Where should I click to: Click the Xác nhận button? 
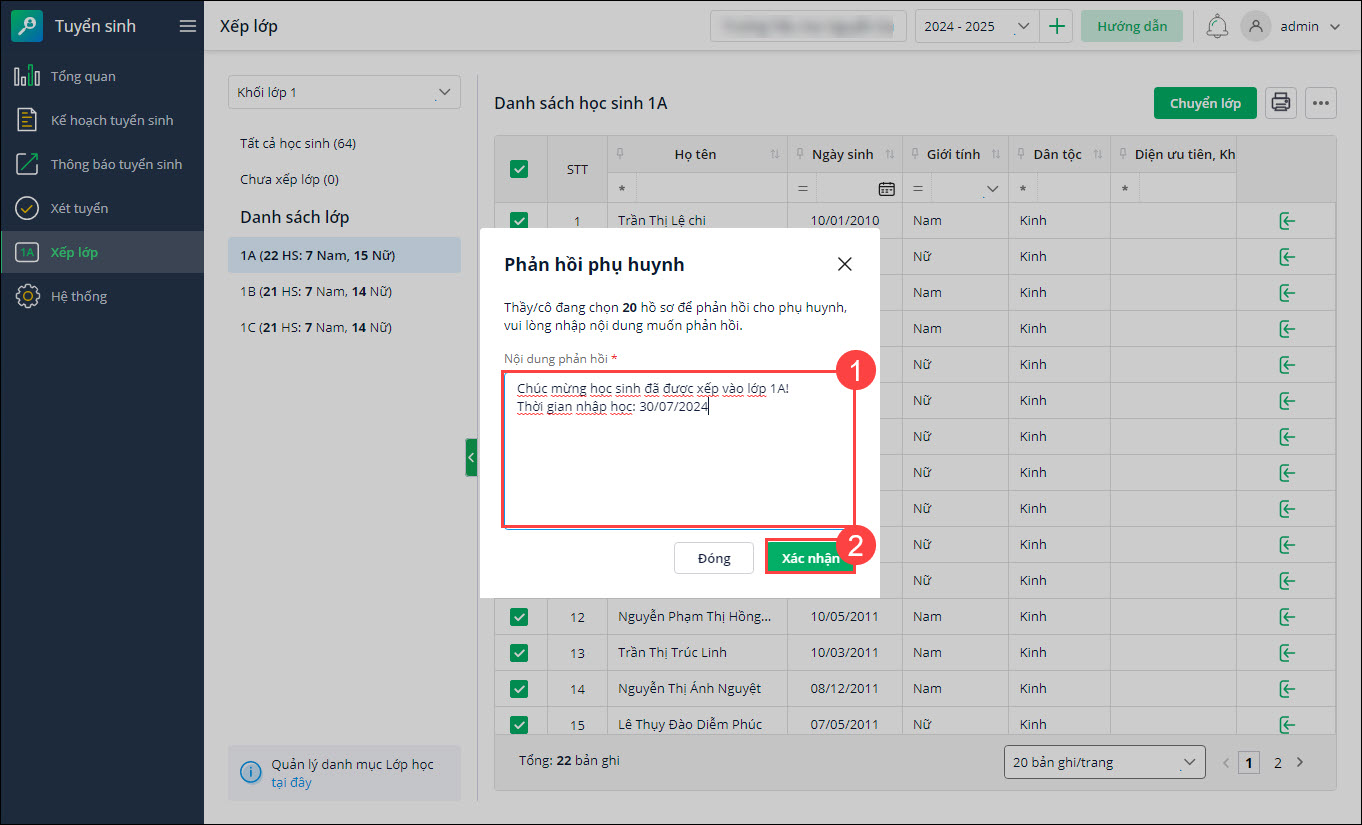(x=810, y=558)
